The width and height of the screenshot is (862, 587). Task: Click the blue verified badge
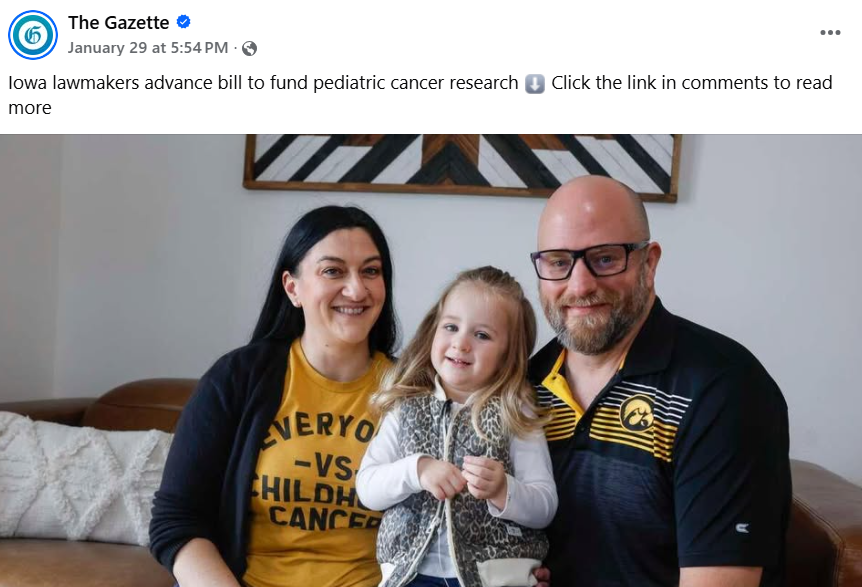click(184, 22)
